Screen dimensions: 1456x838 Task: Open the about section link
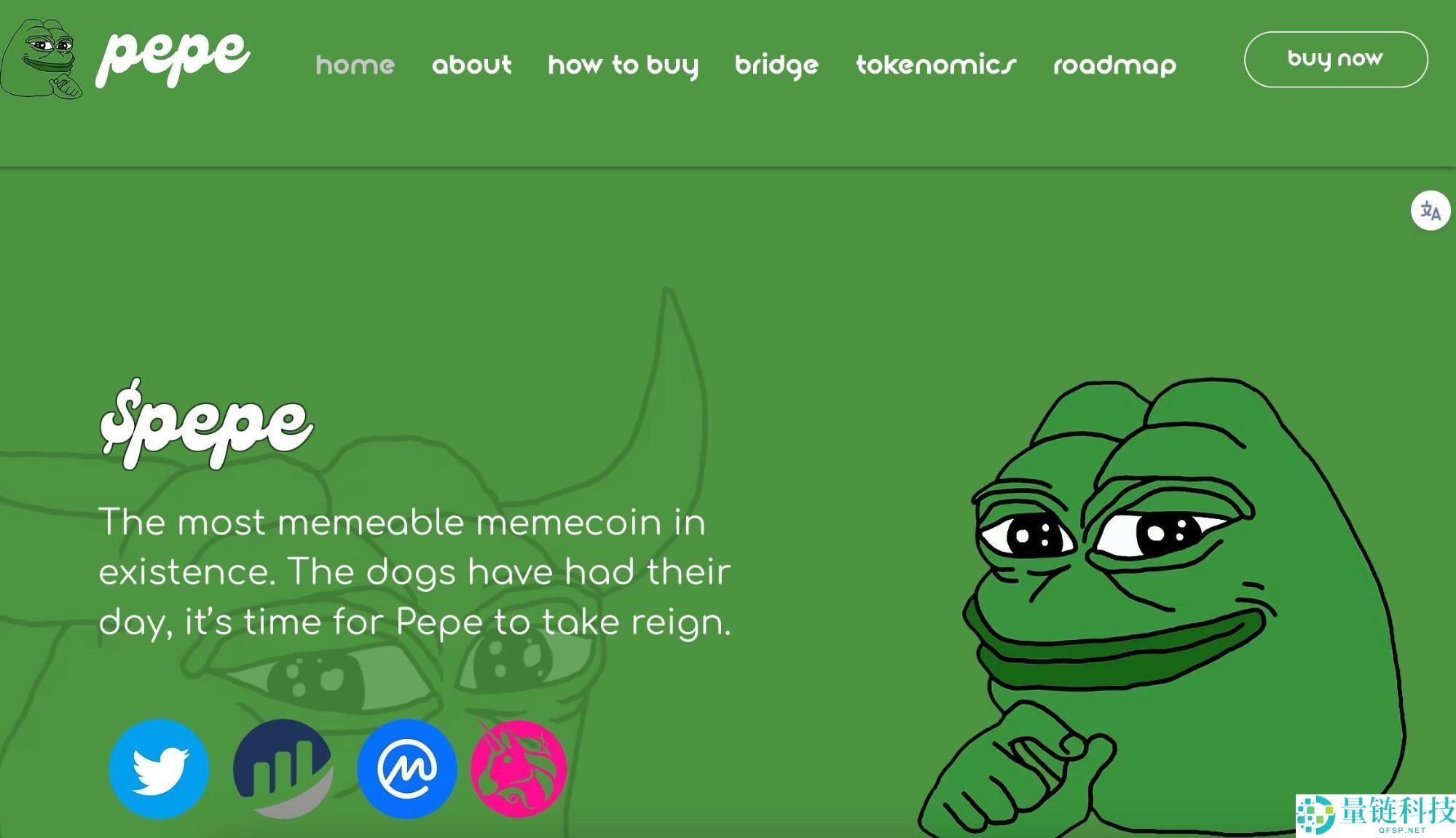pos(471,65)
